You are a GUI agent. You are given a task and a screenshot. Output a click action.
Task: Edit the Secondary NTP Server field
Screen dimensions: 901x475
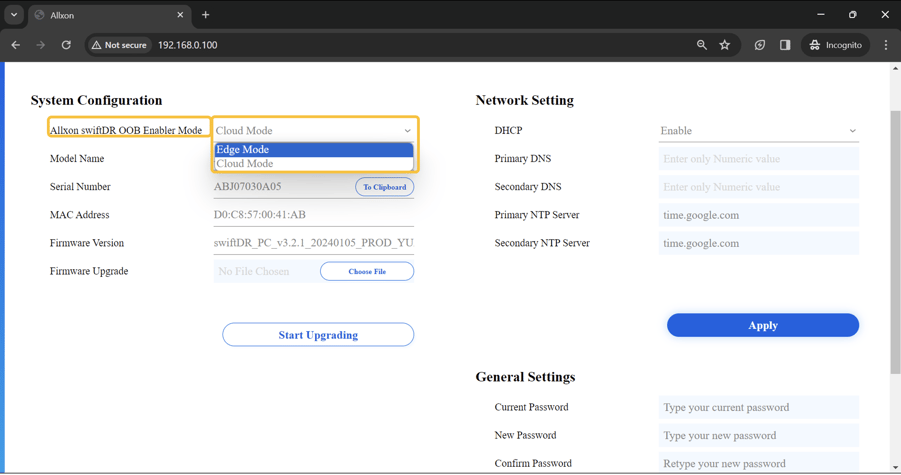point(758,243)
